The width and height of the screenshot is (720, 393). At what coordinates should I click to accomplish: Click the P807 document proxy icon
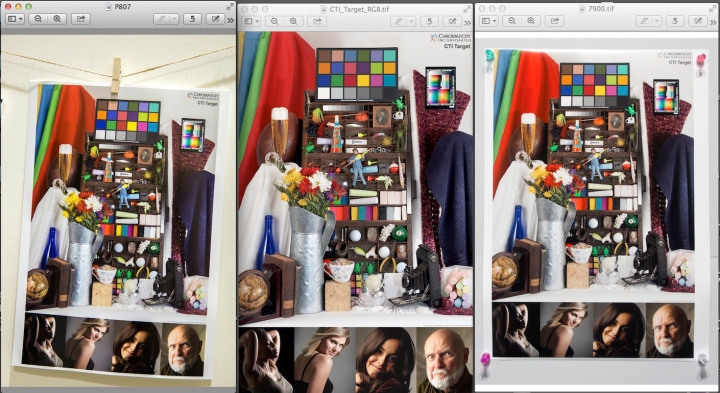click(109, 7)
